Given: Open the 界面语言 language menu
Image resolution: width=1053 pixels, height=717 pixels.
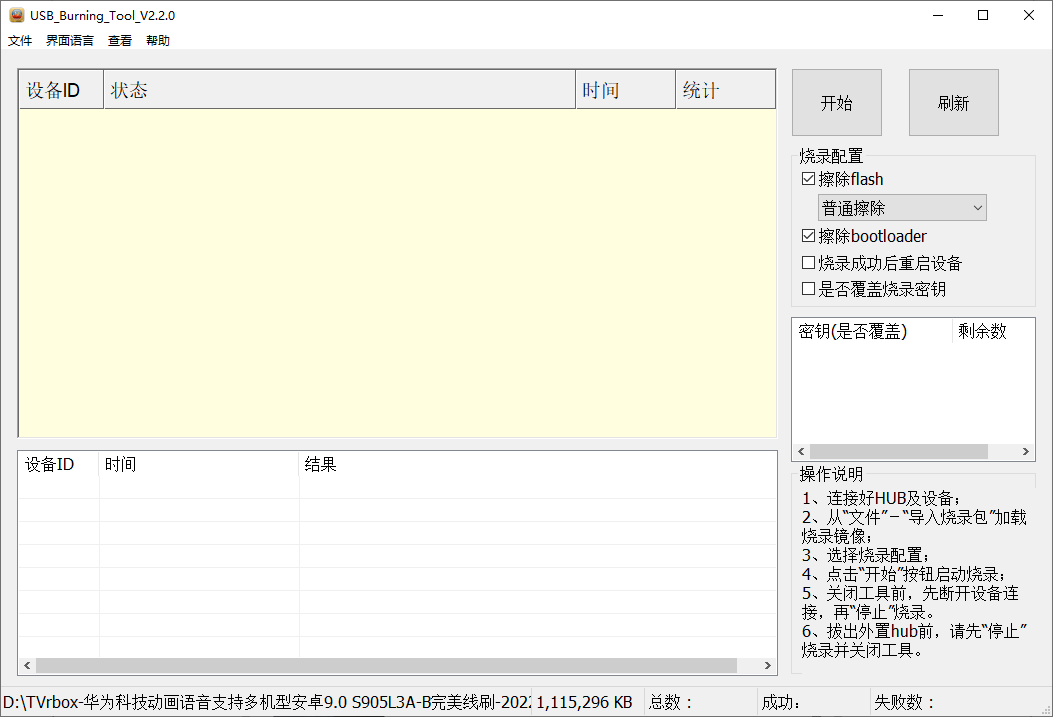Looking at the screenshot, I should pyautogui.click(x=69, y=40).
